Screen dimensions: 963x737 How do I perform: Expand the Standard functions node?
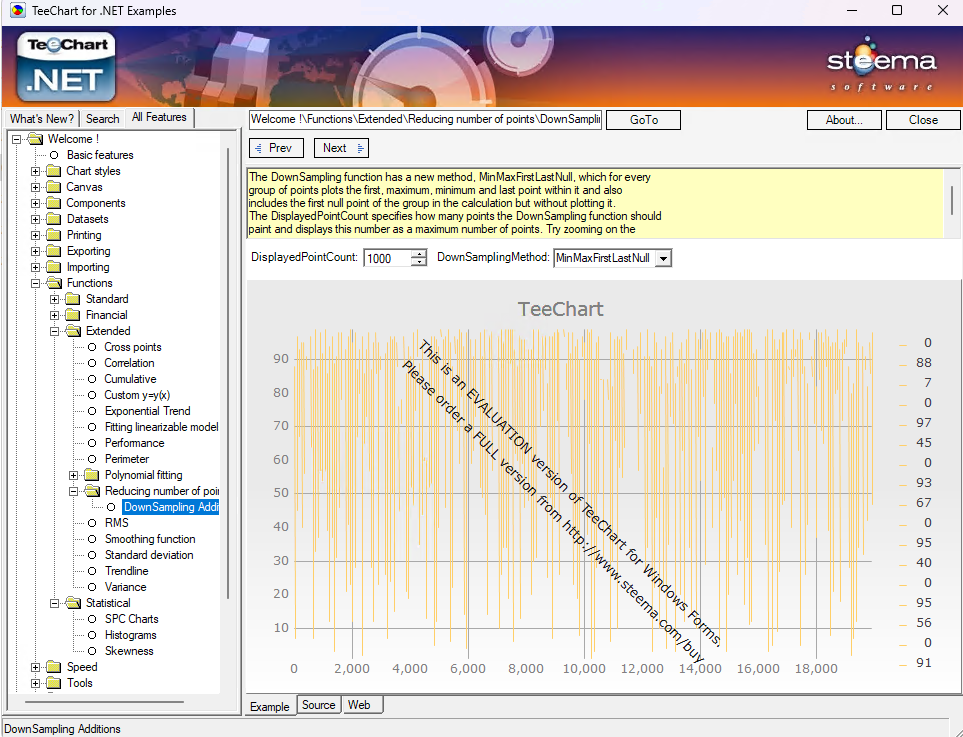55,299
